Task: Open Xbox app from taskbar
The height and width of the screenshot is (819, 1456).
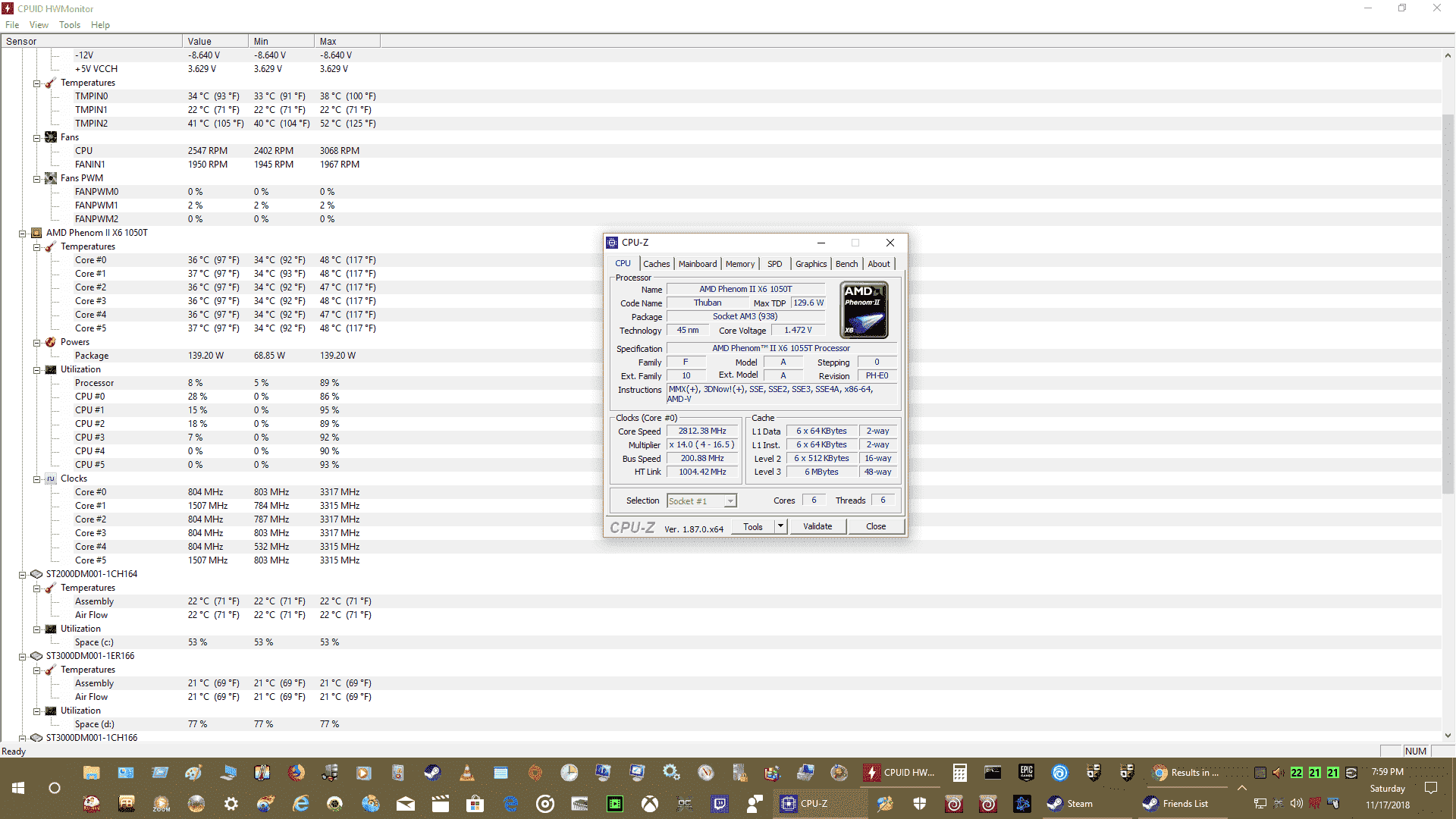Action: click(650, 804)
